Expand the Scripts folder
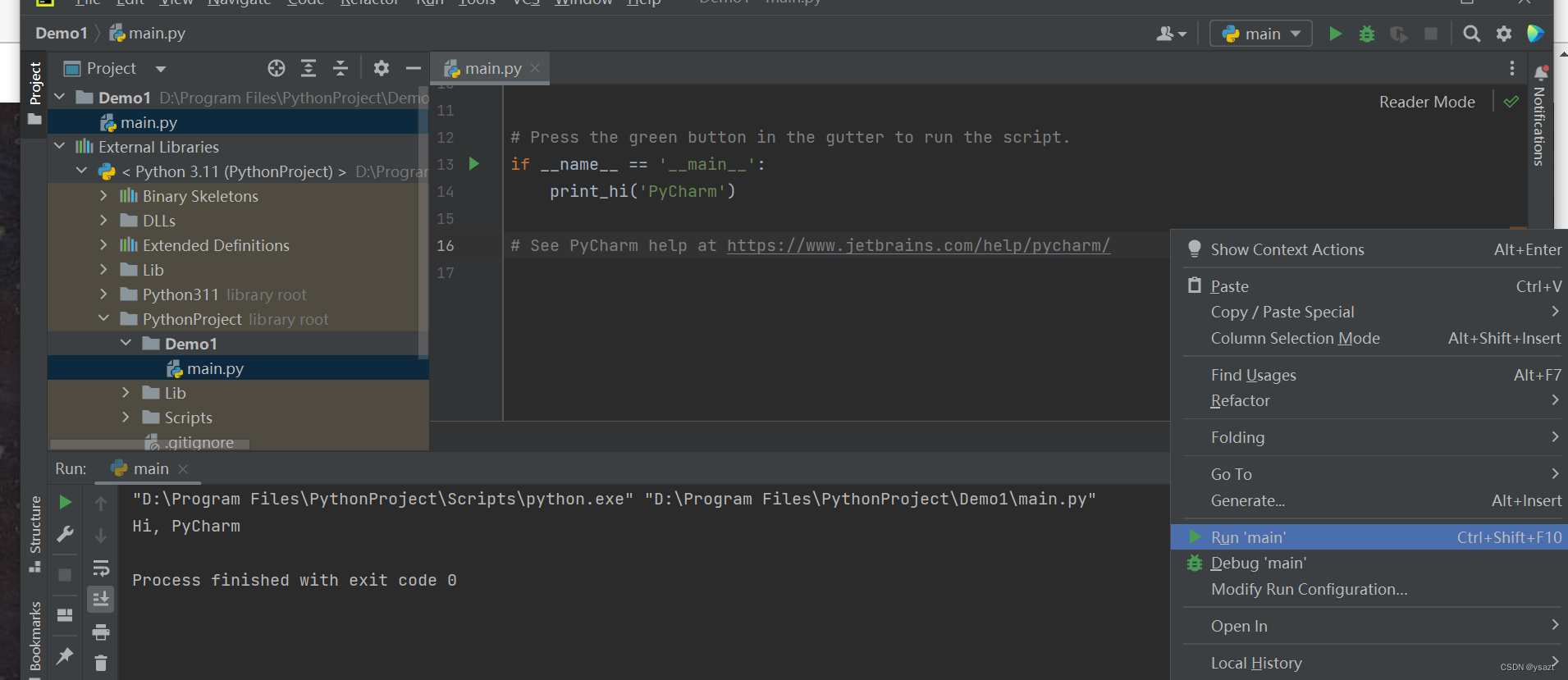 (x=126, y=417)
